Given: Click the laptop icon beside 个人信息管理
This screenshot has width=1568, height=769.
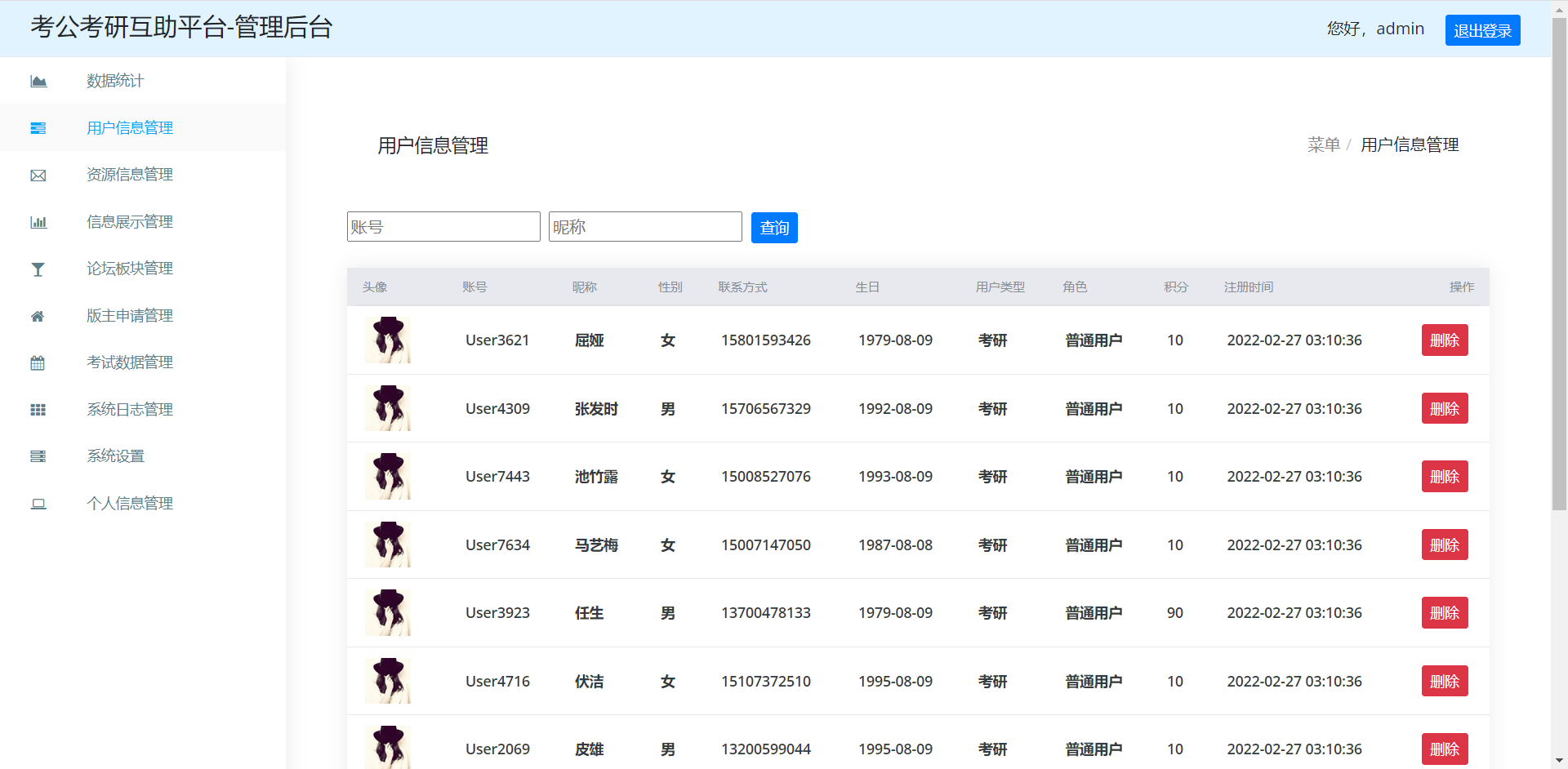Looking at the screenshot, I should pyautogui.click(x=38, y=504).
